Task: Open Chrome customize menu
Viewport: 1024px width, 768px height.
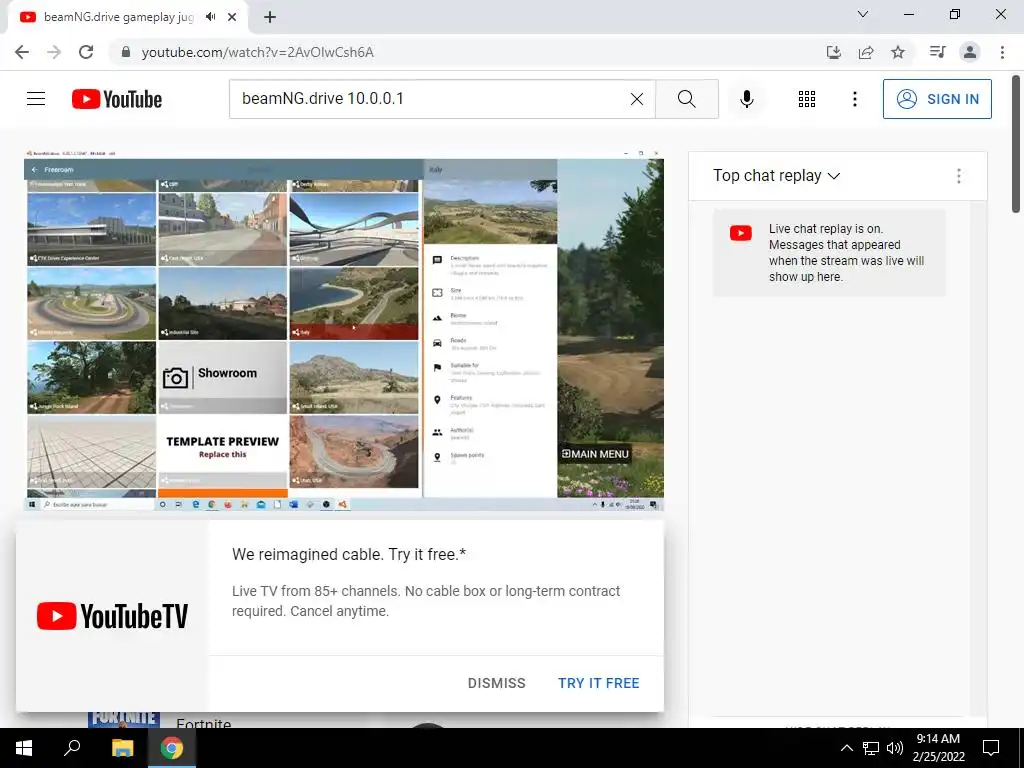Action: pyautogui.click(x=1002, y=52)
